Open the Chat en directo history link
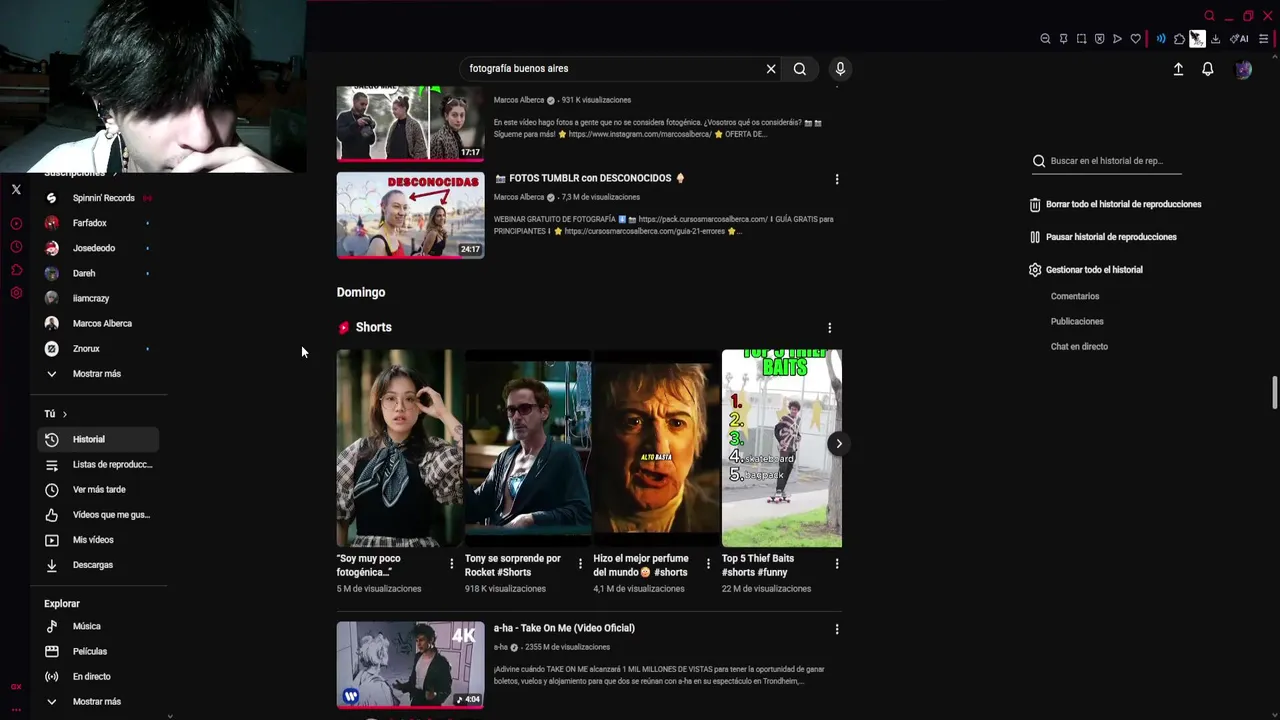The height and width of the screenshot is (720, 1280). [1079, 346]
